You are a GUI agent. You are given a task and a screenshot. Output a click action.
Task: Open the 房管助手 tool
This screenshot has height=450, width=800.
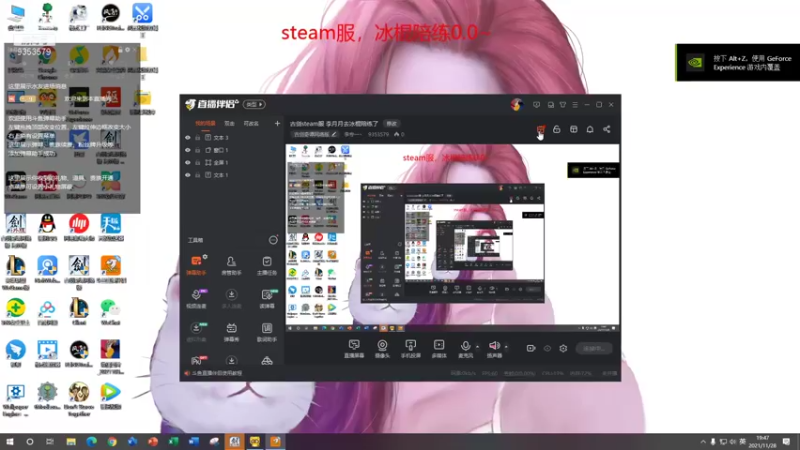[x=231, y=265]
